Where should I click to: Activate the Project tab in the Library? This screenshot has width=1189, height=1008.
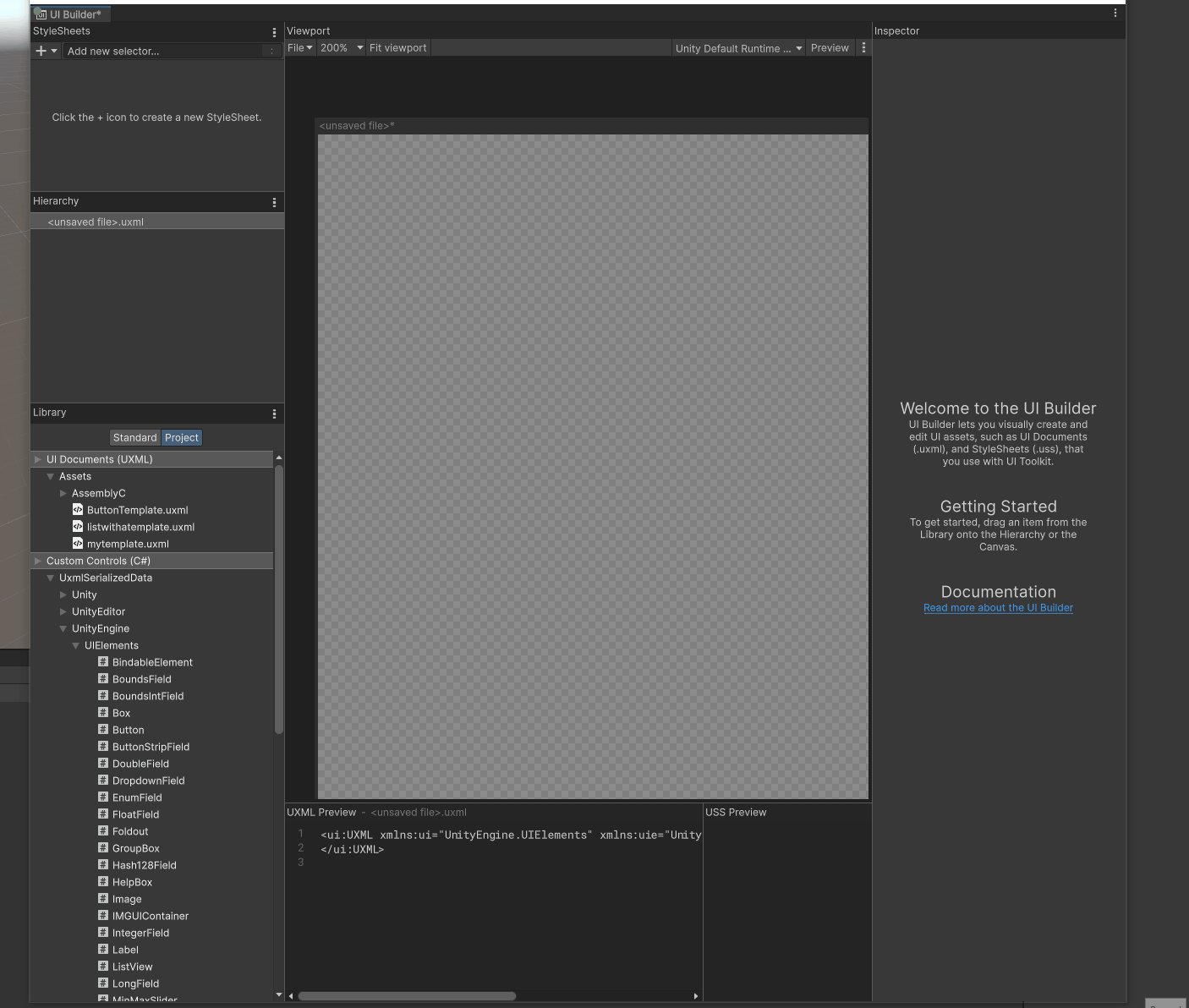pos(181,437)
